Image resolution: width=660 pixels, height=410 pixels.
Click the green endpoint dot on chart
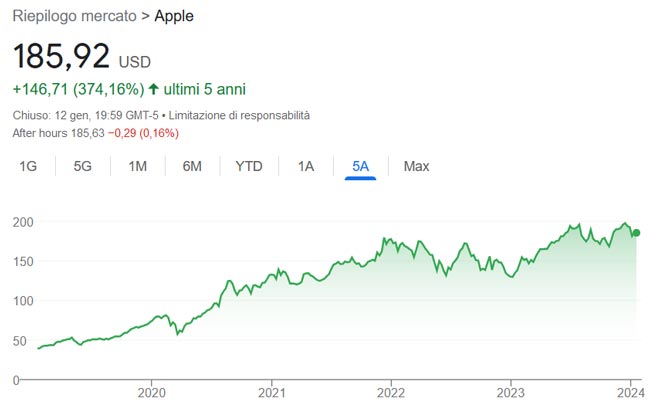tap(636, 233)
